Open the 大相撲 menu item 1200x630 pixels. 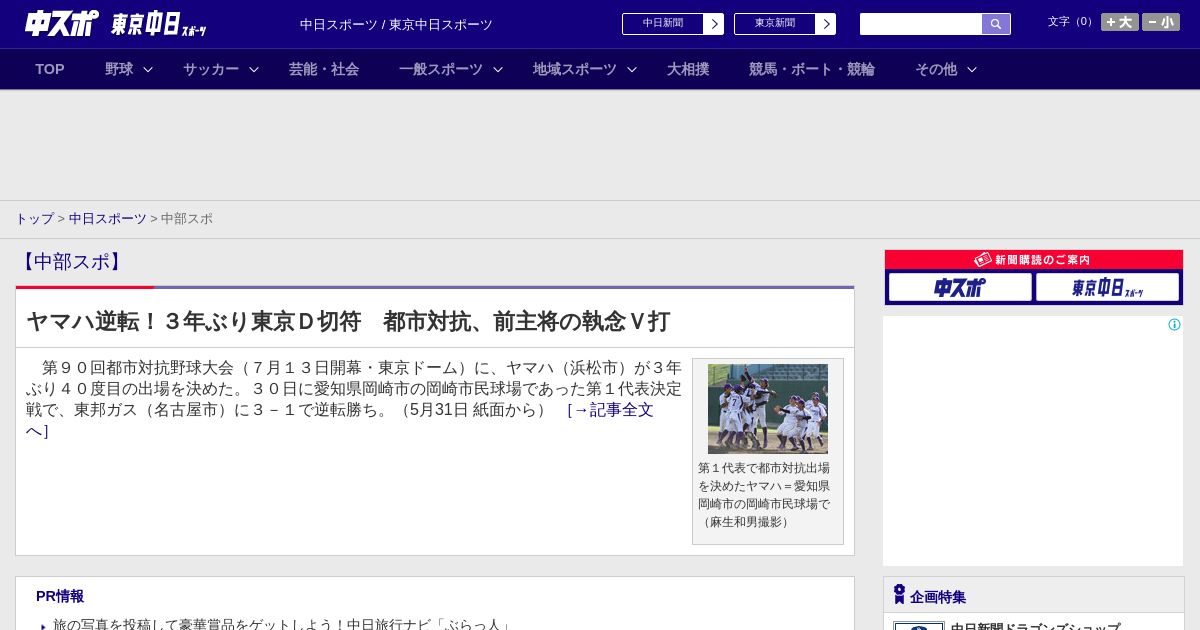tap(688, 69)
